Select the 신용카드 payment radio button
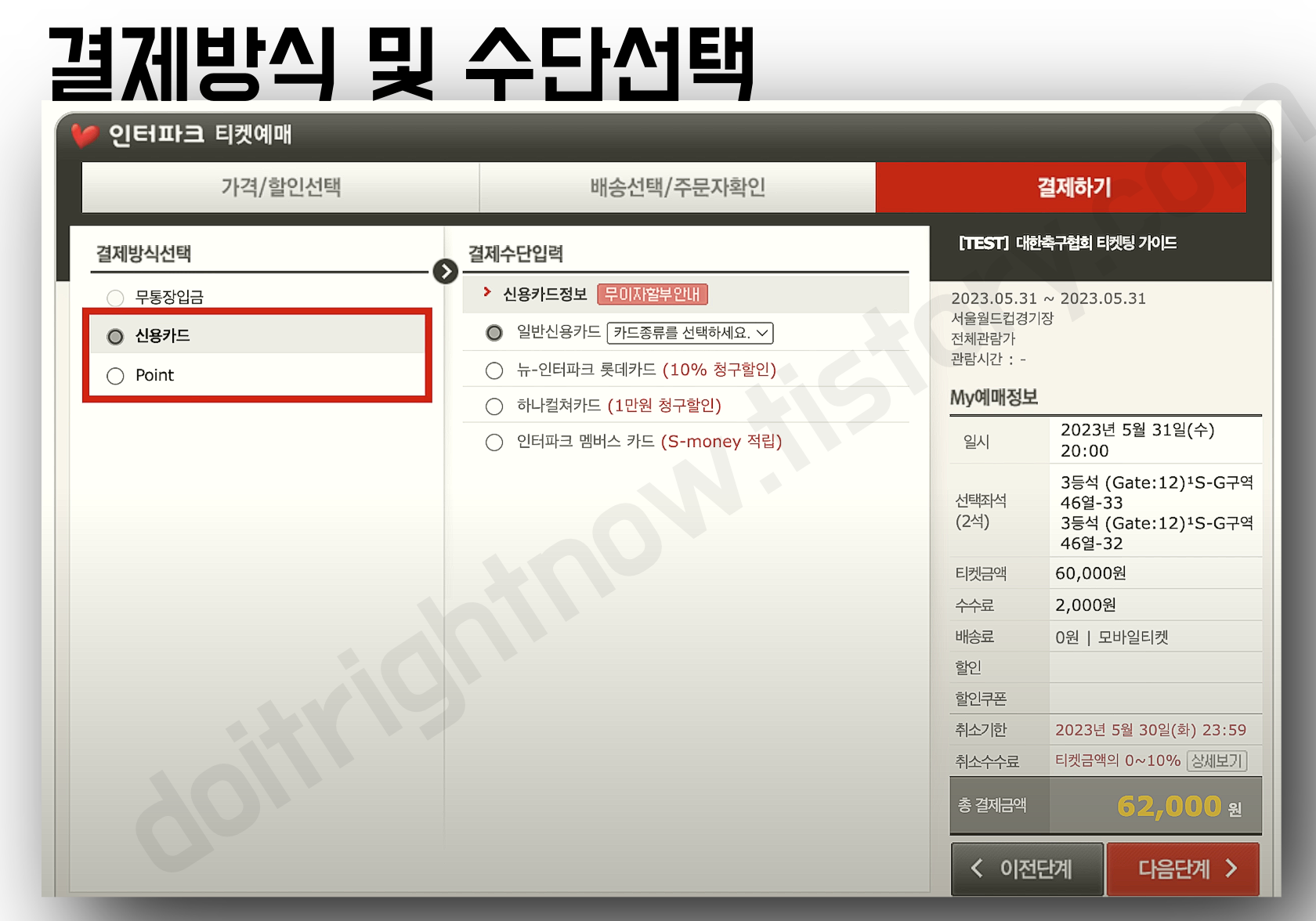The height and width of the screenshot is (921, 1316). (115, 337)
